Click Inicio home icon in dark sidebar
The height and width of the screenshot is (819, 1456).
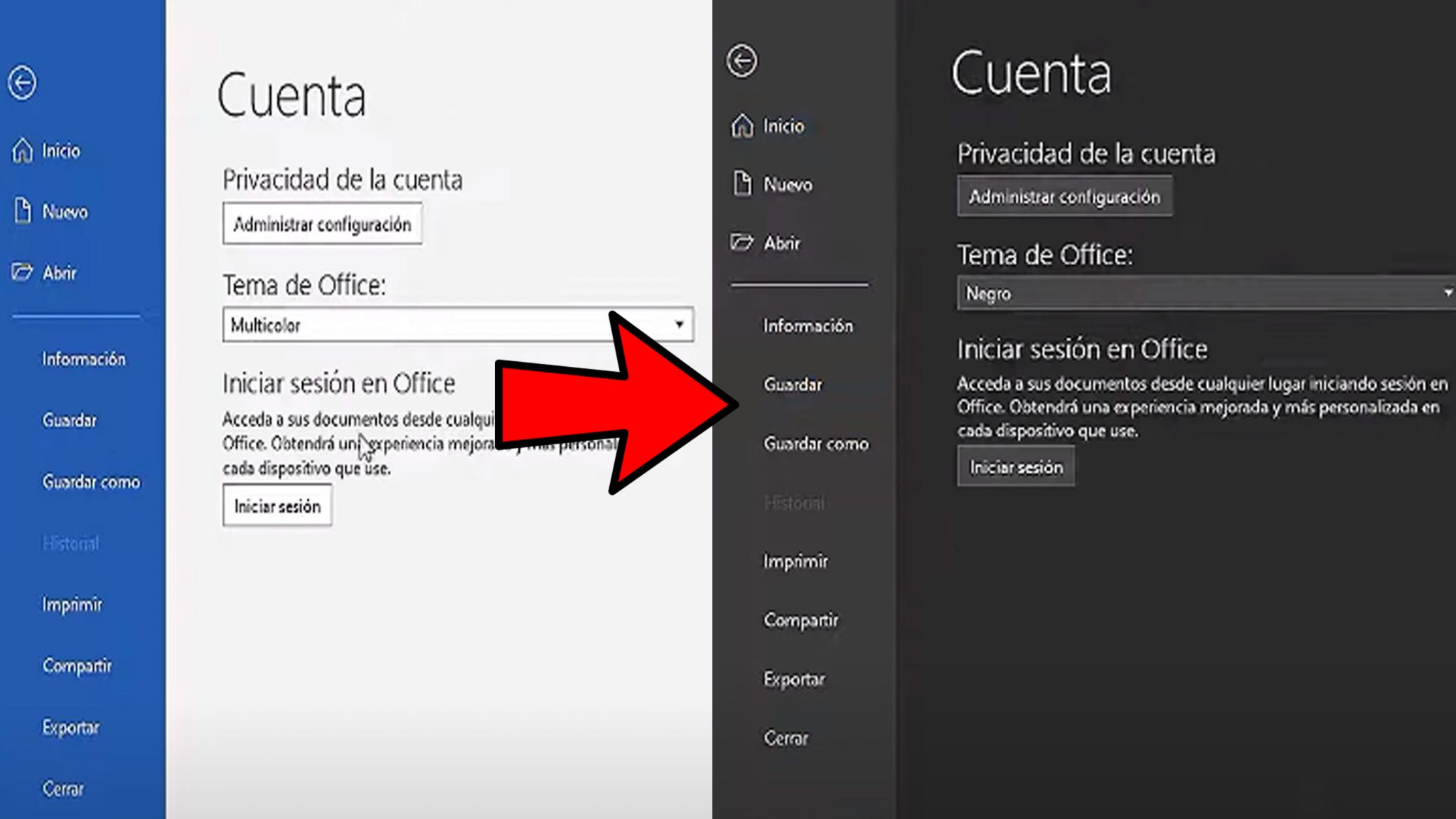(x=742, y=126)
